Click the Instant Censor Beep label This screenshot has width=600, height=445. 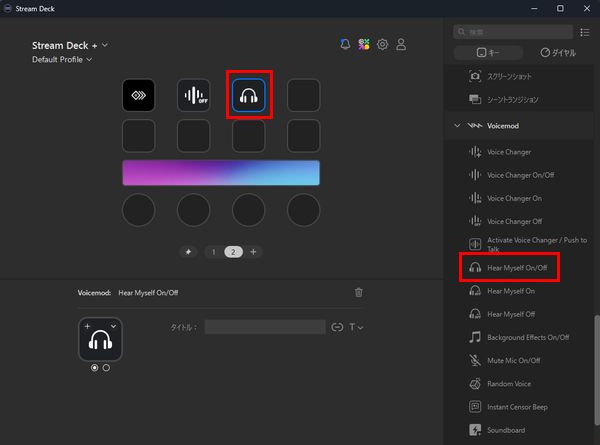517,407
